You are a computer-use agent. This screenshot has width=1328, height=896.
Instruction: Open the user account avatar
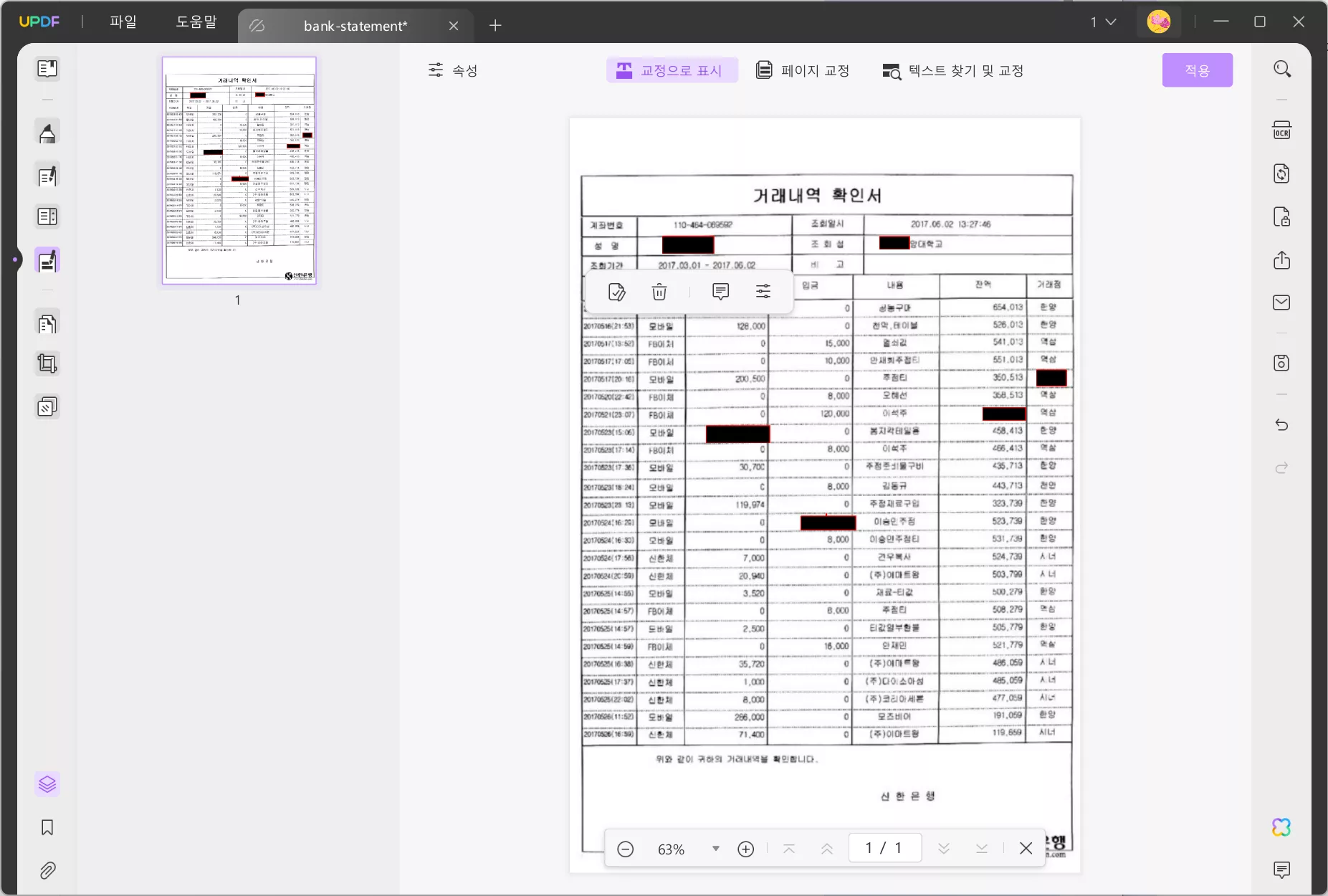coord(1159,22)
